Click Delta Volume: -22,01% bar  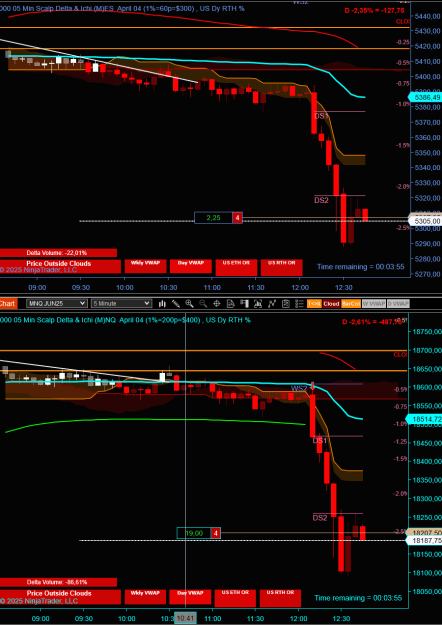[x=58, y=253]
